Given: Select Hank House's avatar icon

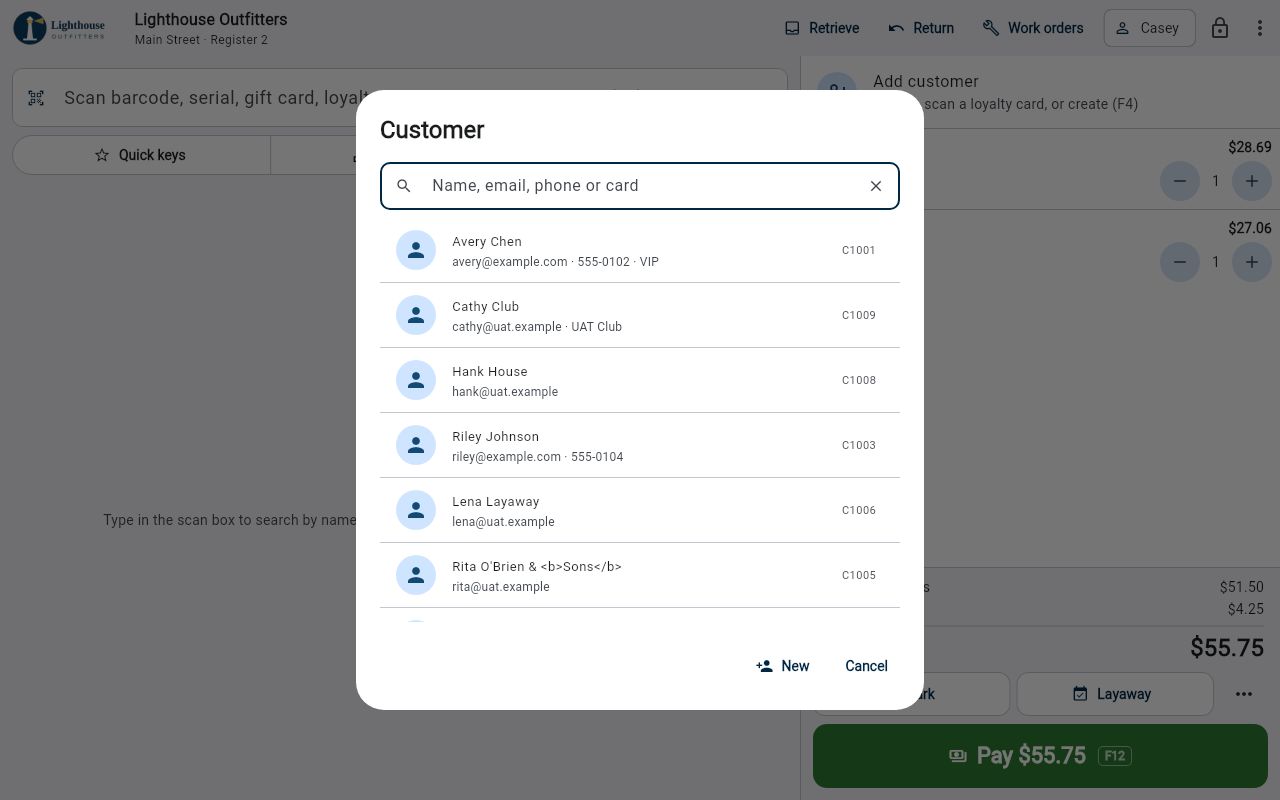Looking at the screenshot, I should click(x=416, y=380).
